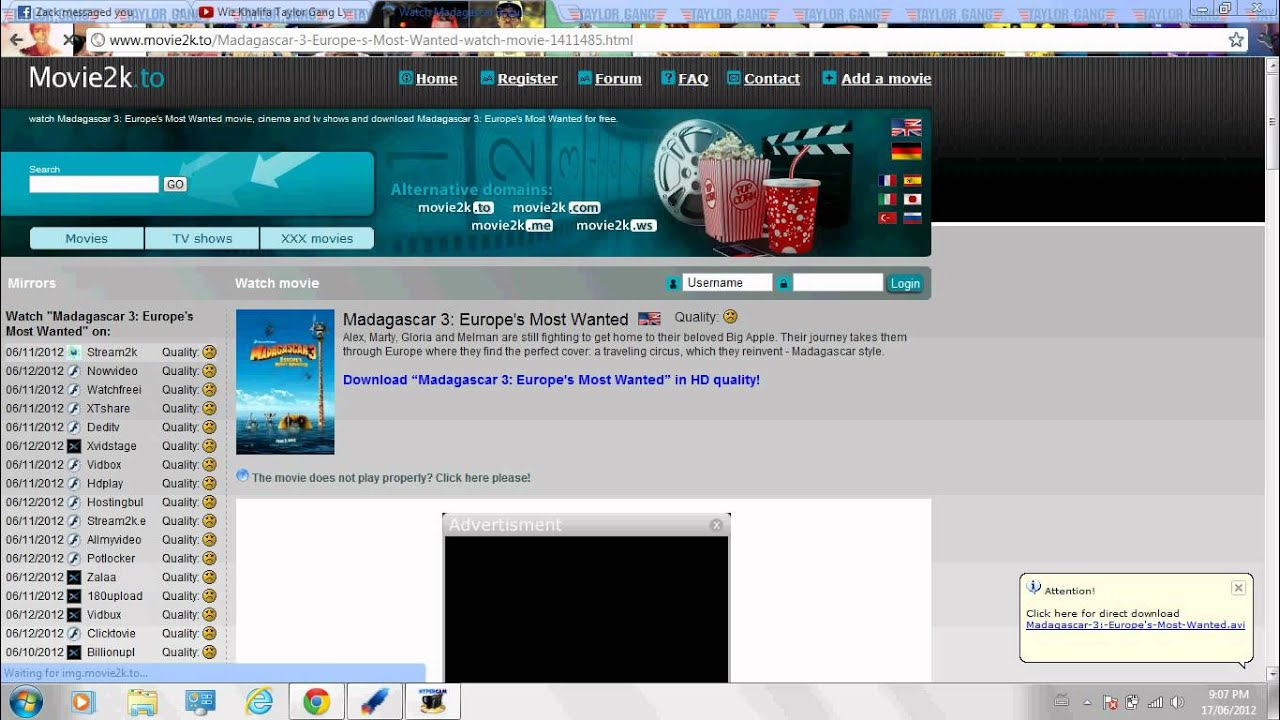This screenshot has width=1280, height=720.
Task: Open Windows Explorer folder in taskbar
Action: coord(142,702)
